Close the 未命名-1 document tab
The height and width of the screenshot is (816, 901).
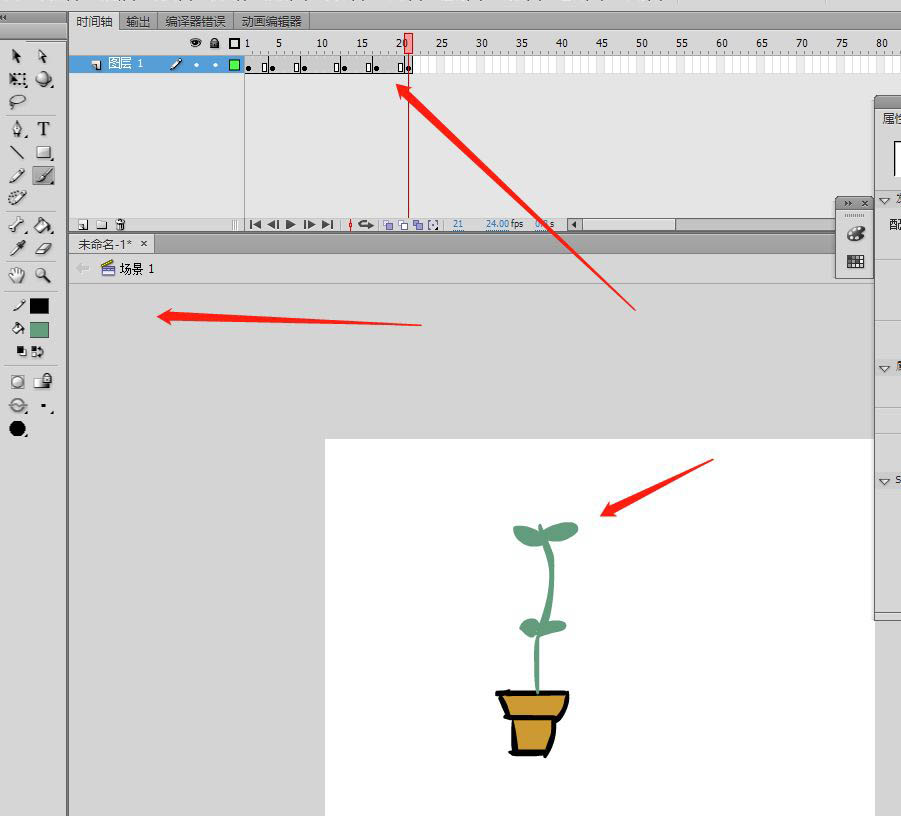(144, 244)
